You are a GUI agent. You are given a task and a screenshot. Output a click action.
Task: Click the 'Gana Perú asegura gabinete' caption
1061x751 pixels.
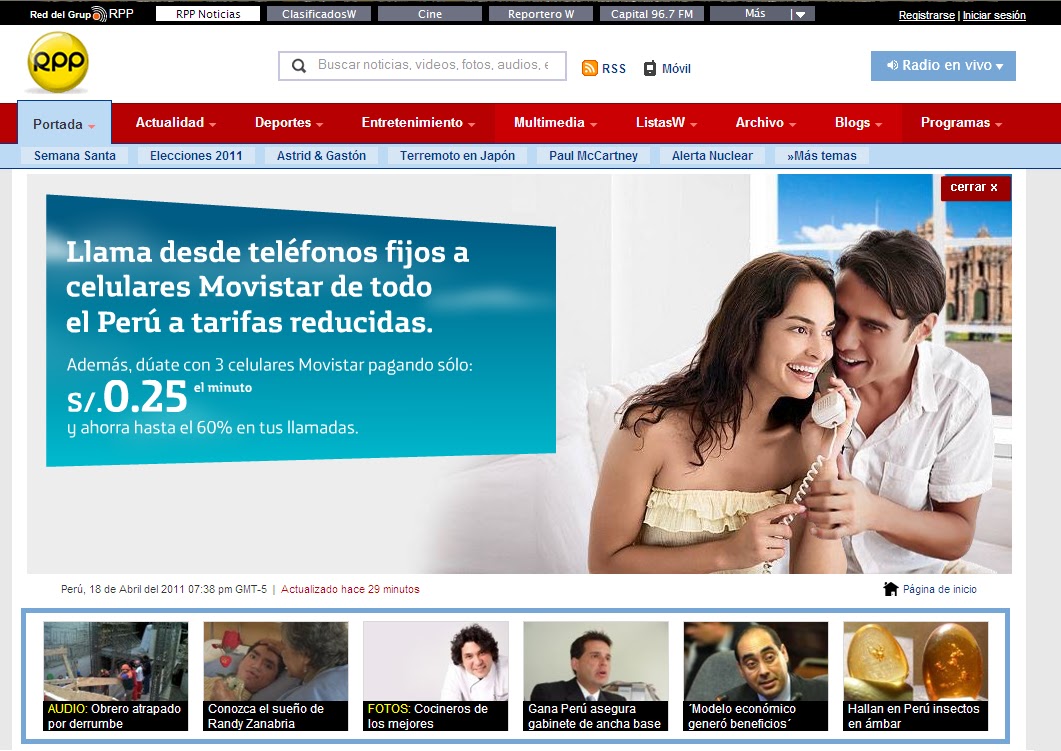[x=595, y=716]
